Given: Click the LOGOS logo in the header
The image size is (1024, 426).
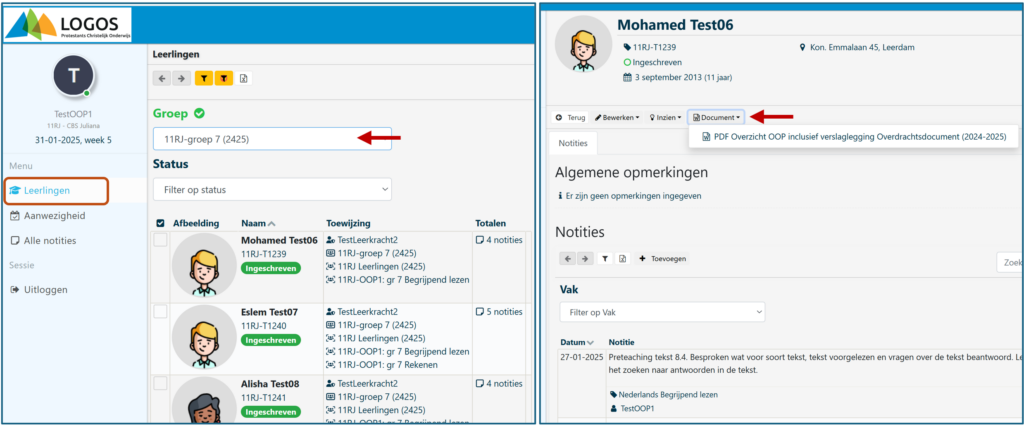Looking at the screenshot, I should pyautogui.click(x=68, y=25).
